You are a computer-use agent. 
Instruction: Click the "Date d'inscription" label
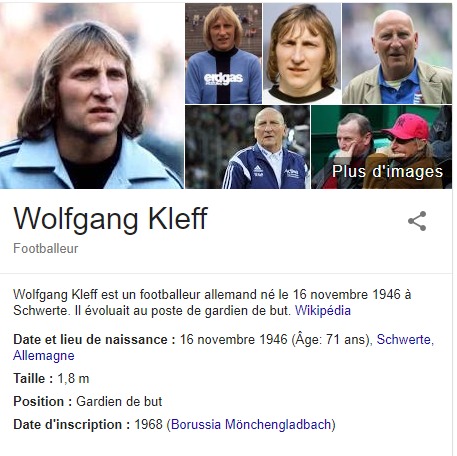point(72,425)
